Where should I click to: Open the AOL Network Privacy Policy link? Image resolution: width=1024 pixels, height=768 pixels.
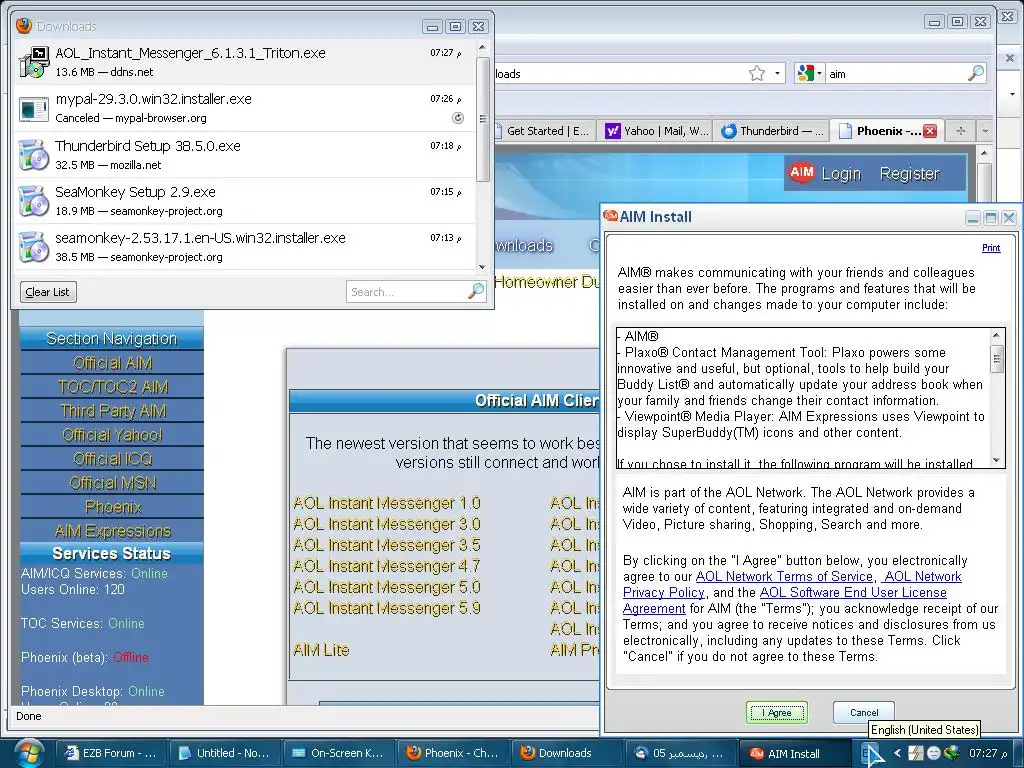[664, 592]
